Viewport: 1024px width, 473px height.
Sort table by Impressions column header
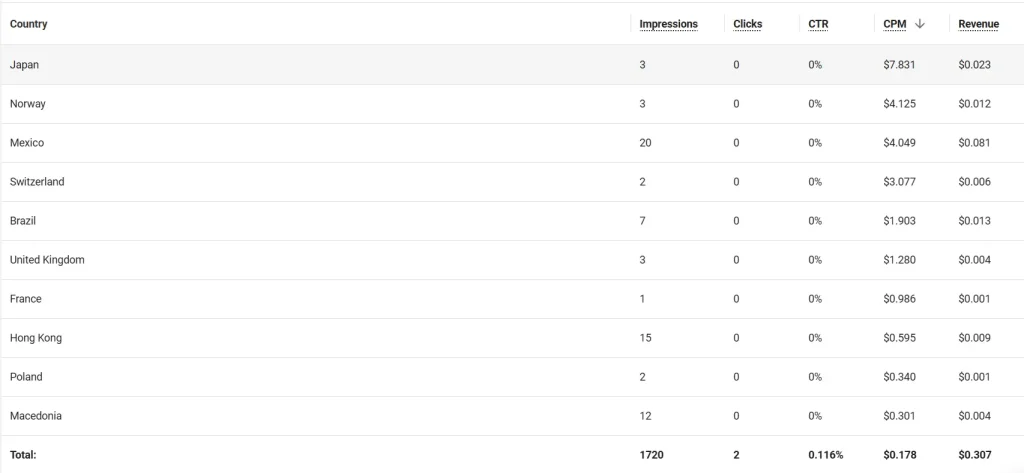(668, 24)
